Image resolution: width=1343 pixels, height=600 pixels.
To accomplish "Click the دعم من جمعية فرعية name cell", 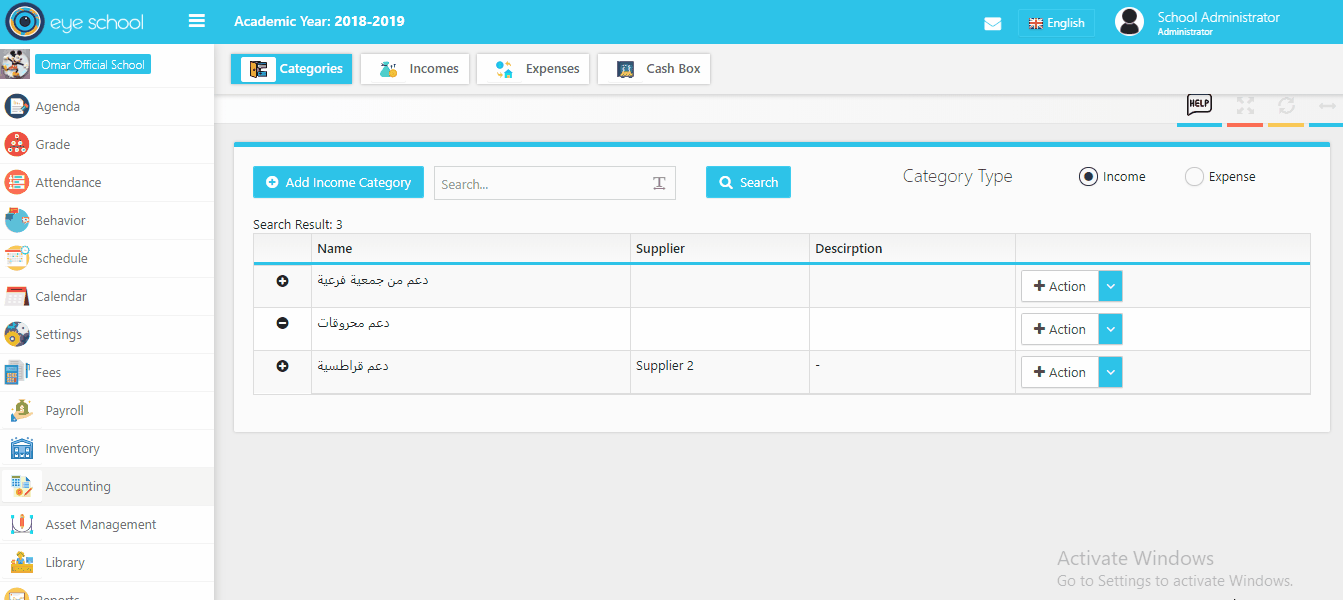I will [471, 286].
